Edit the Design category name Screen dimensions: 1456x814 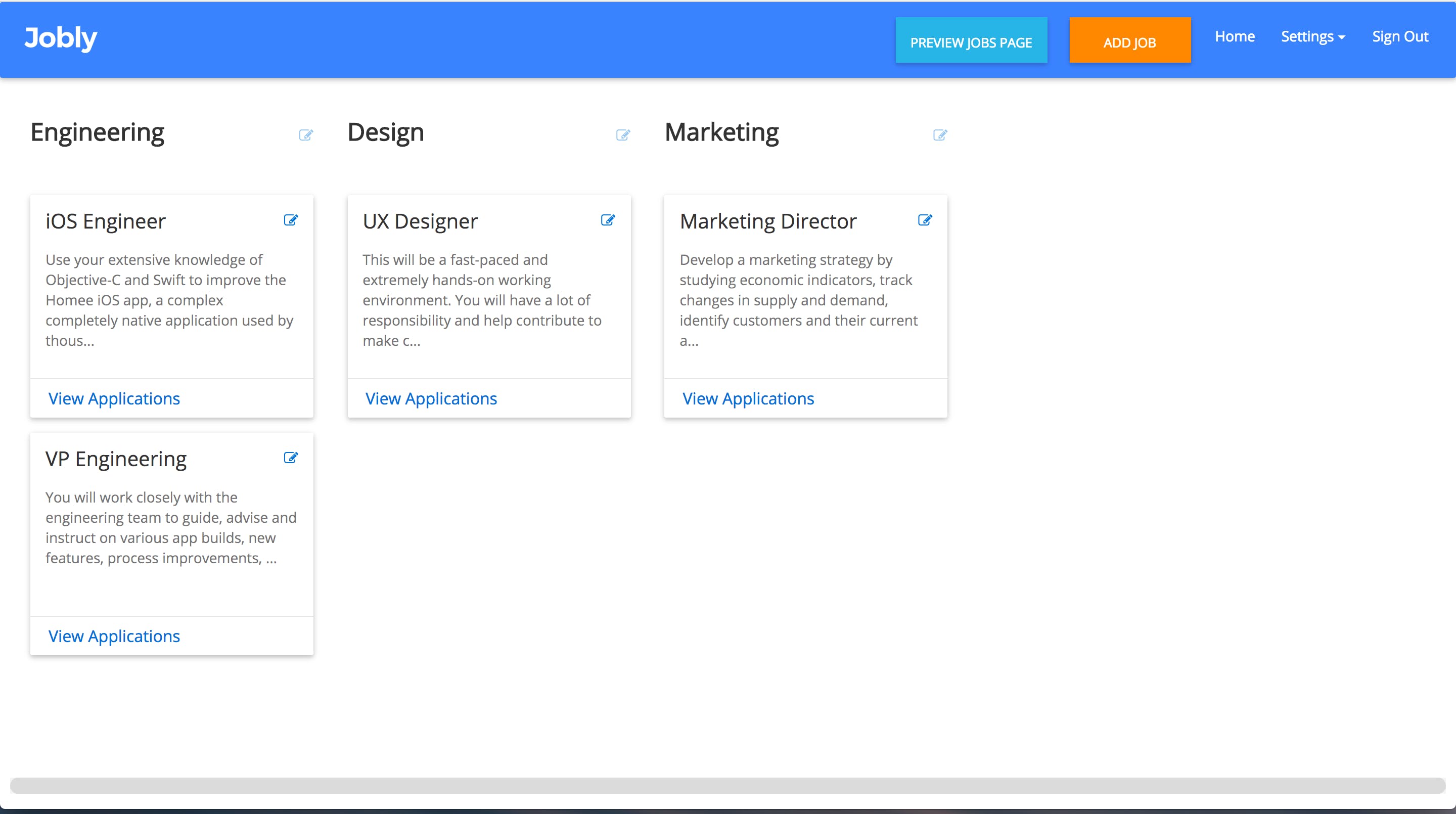tap(623, 134)
